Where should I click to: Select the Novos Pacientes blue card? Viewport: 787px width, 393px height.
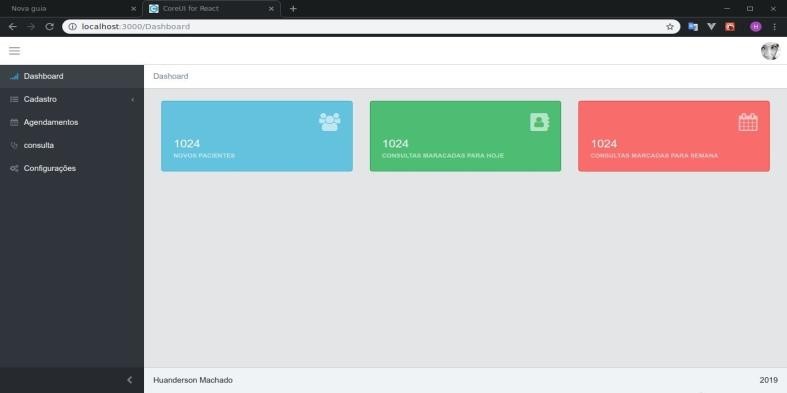click(x=257, y=136)
